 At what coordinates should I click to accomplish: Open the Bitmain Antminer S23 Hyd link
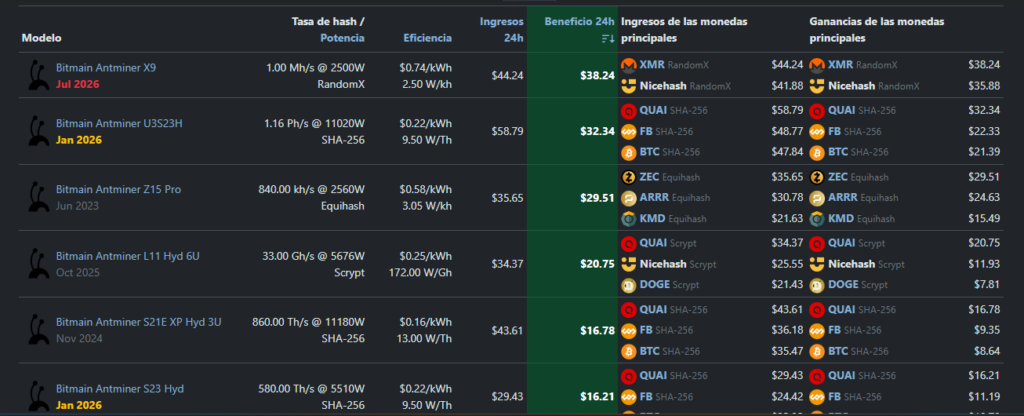click(x=120, y=389)
